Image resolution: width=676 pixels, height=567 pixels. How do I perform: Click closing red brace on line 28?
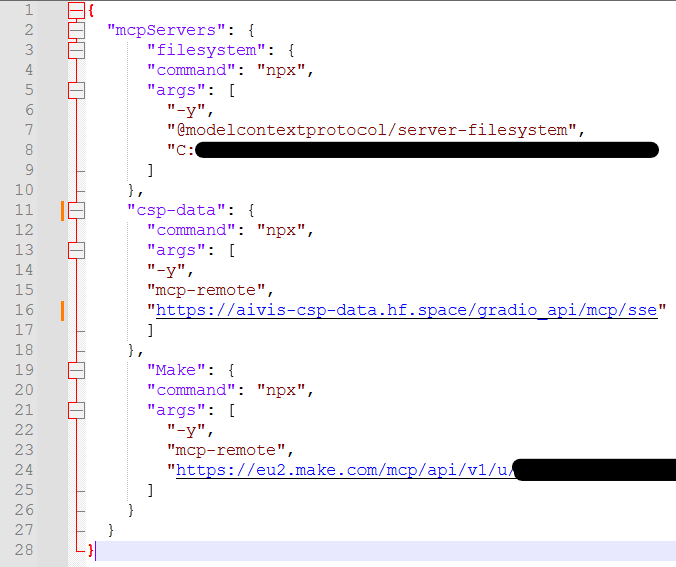(91, 550)
